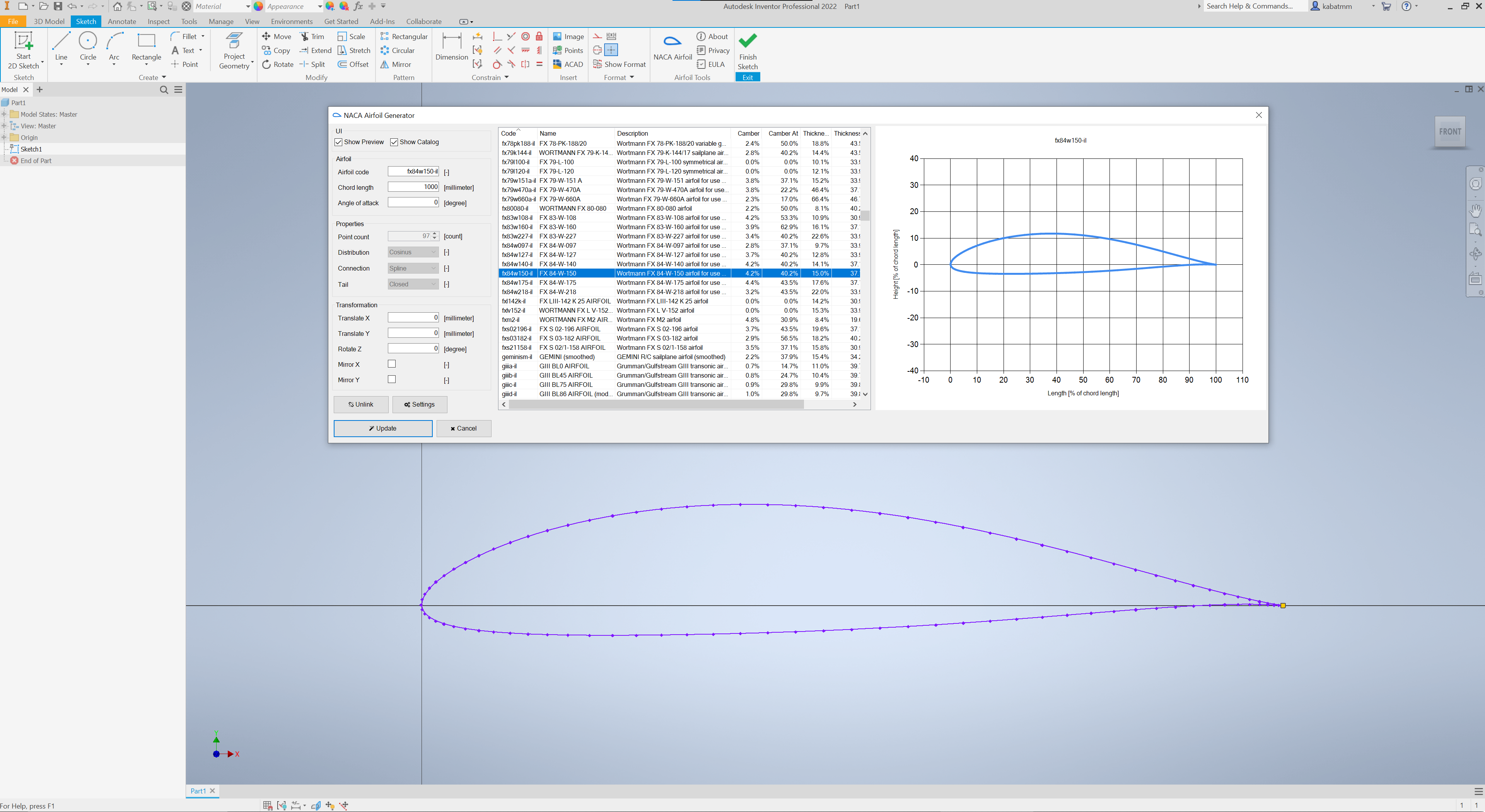Open the Distribution dropdown
This screenshot has width=1485, height=812.
(413, 252)
